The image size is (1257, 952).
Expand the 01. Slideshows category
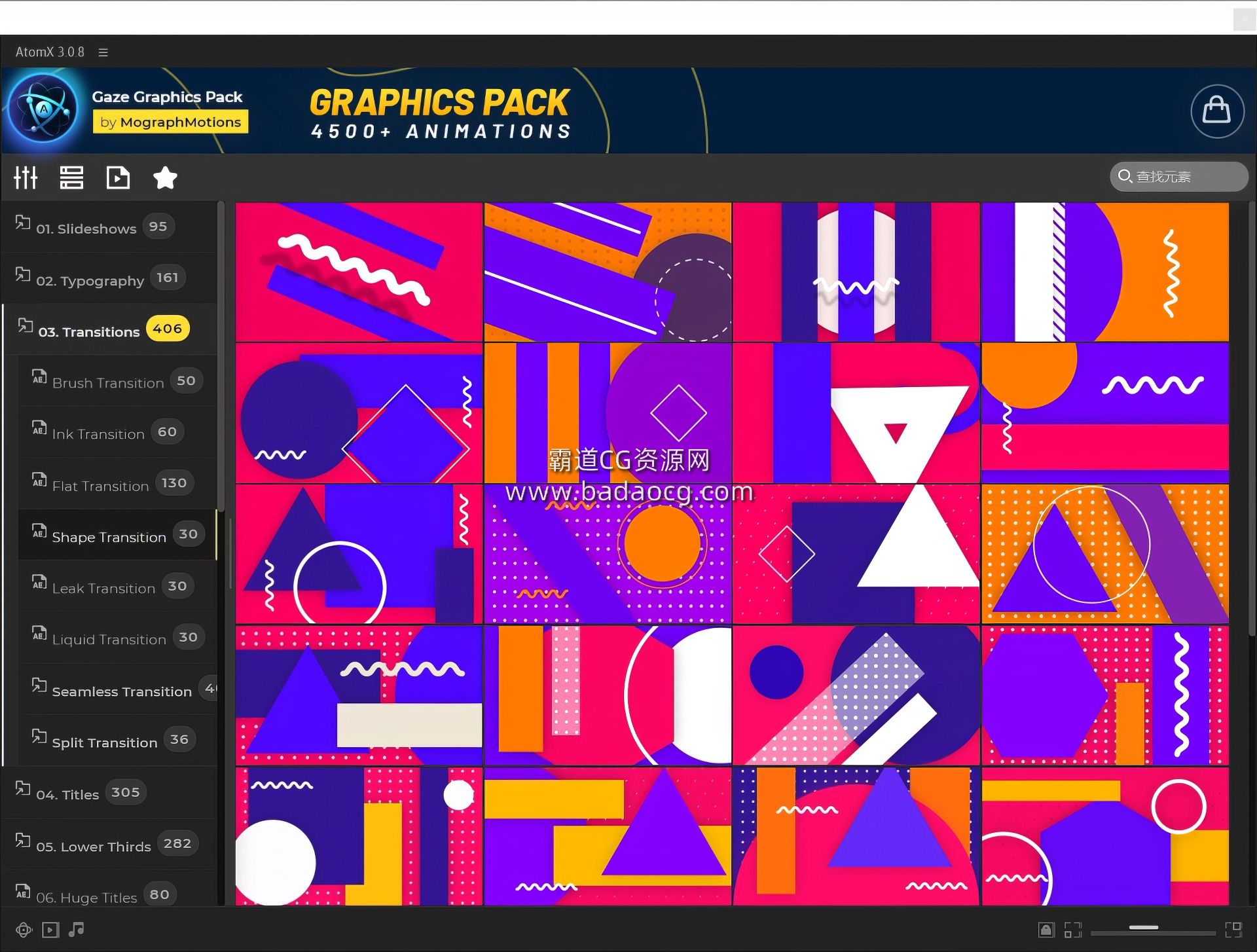(x=109, y=227)
